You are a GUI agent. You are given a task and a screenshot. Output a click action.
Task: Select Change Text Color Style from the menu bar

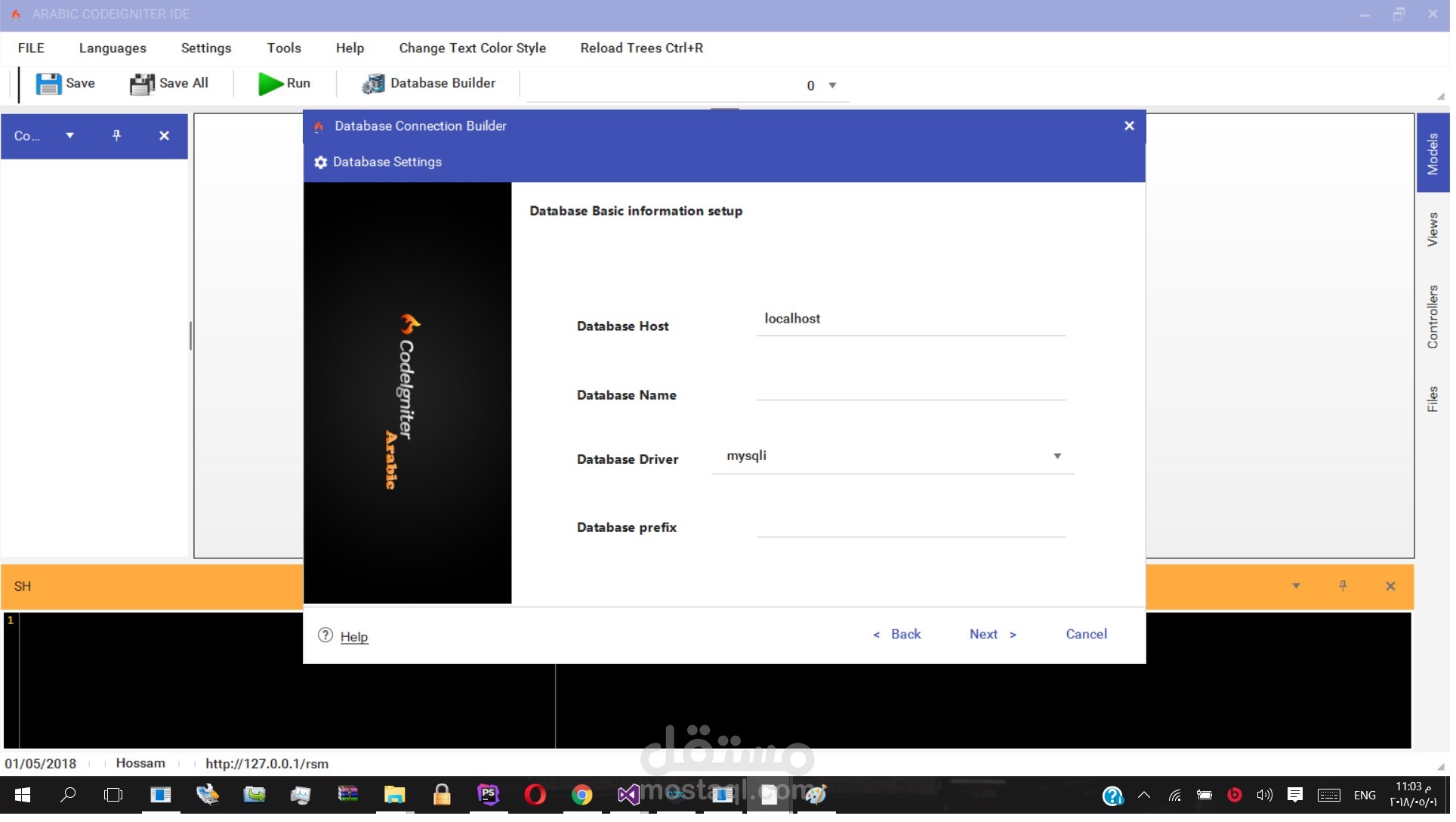[x=472, y=48]
